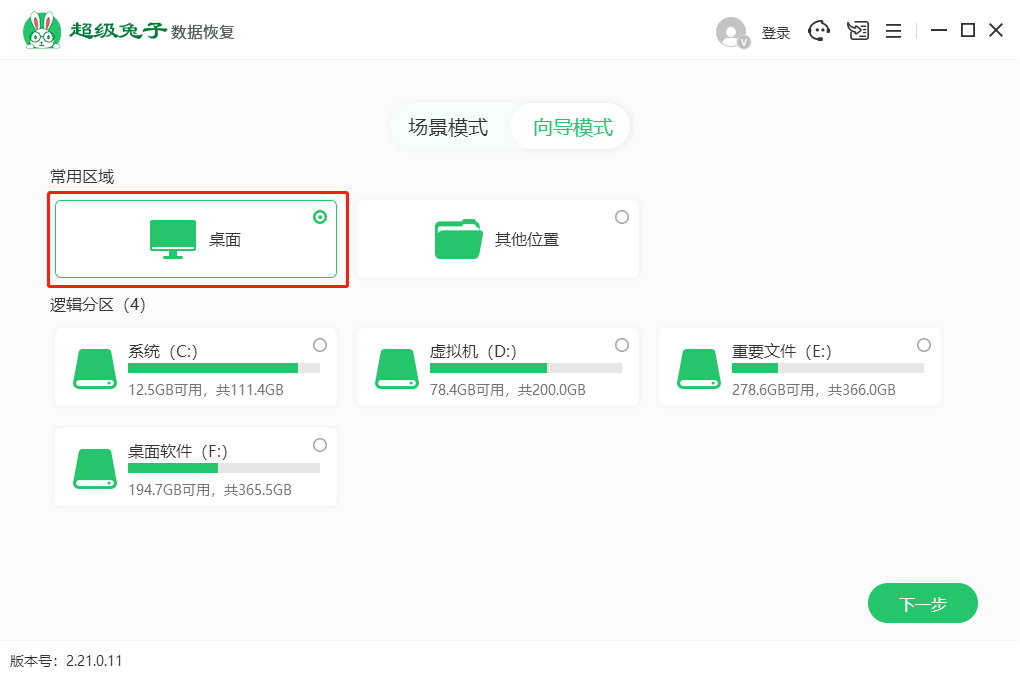Click the 重要文件 (E:) drive icon
Image resolution: width=1020 pixels, height=680 pixels.
pos(699,368)
